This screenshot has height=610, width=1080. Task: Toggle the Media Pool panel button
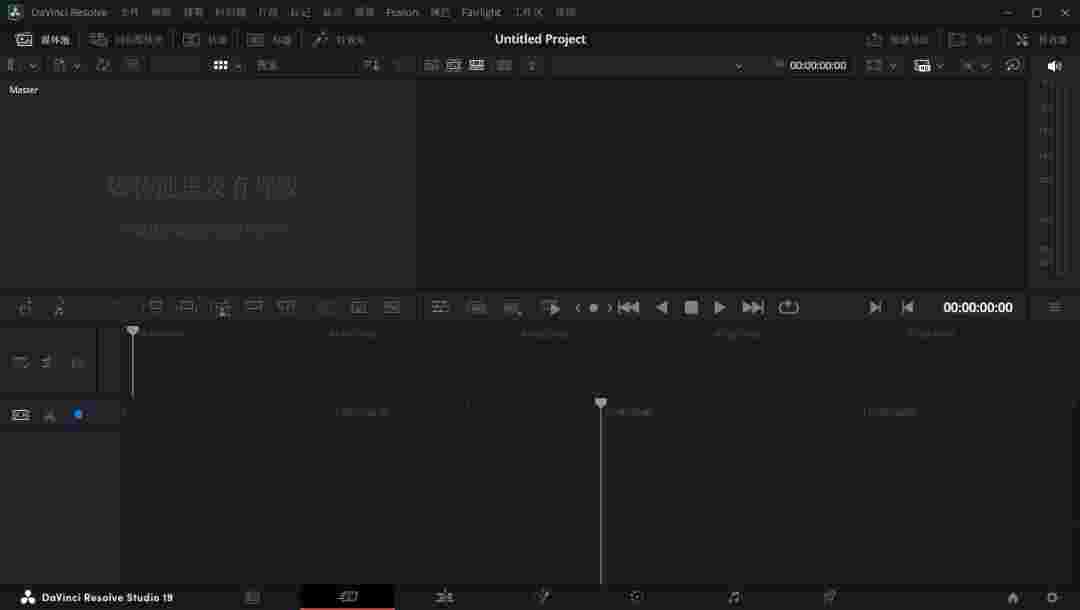pyautogui.click(x=43, y=40)
